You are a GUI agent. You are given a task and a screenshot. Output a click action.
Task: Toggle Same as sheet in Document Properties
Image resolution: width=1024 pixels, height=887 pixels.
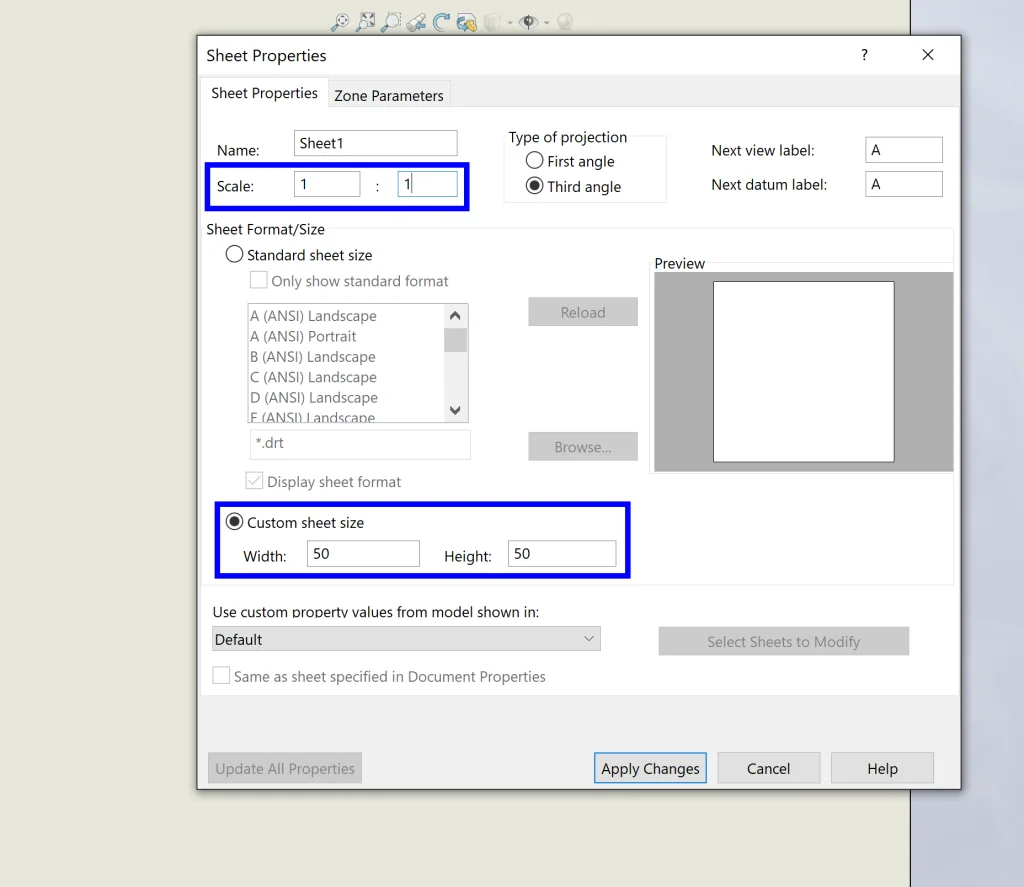[x=221, y=675]
